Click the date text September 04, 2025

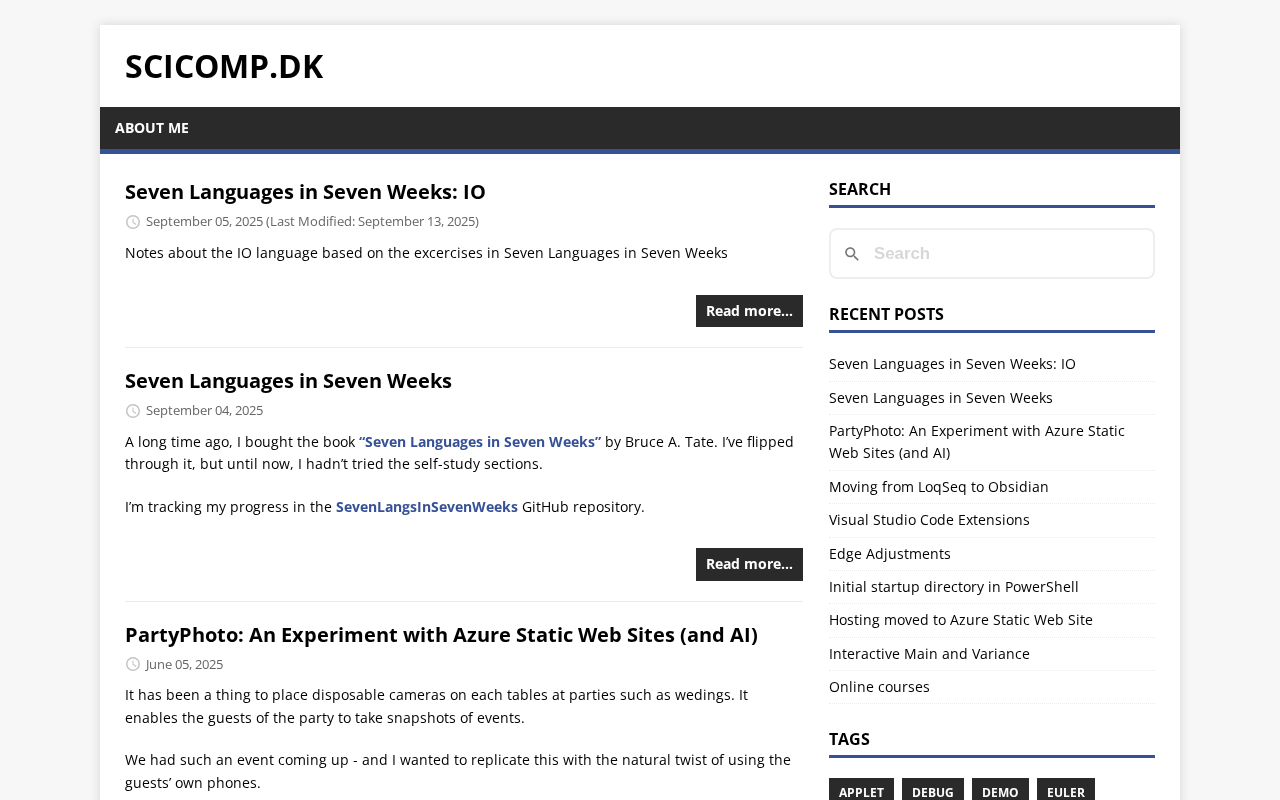point(205,410)
